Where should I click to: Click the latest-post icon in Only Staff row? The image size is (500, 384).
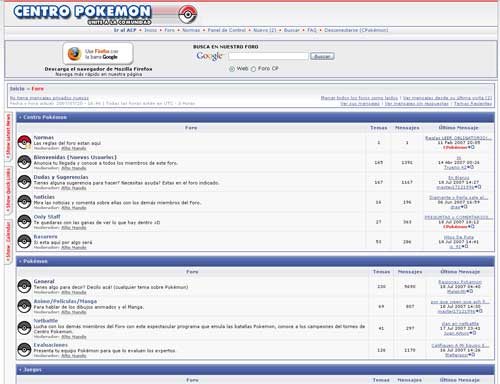tap(471, 227)
